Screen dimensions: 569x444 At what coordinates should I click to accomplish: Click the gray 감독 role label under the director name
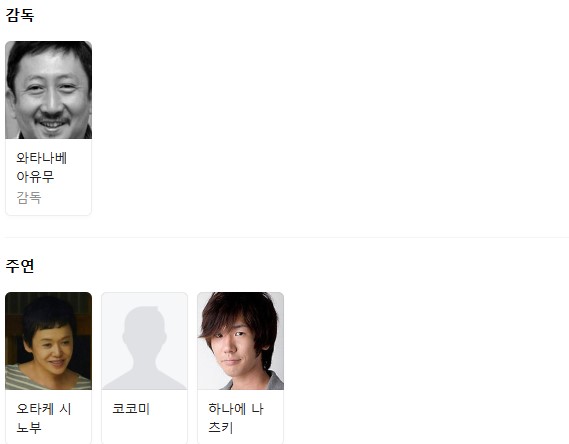(x=29, y=198)
